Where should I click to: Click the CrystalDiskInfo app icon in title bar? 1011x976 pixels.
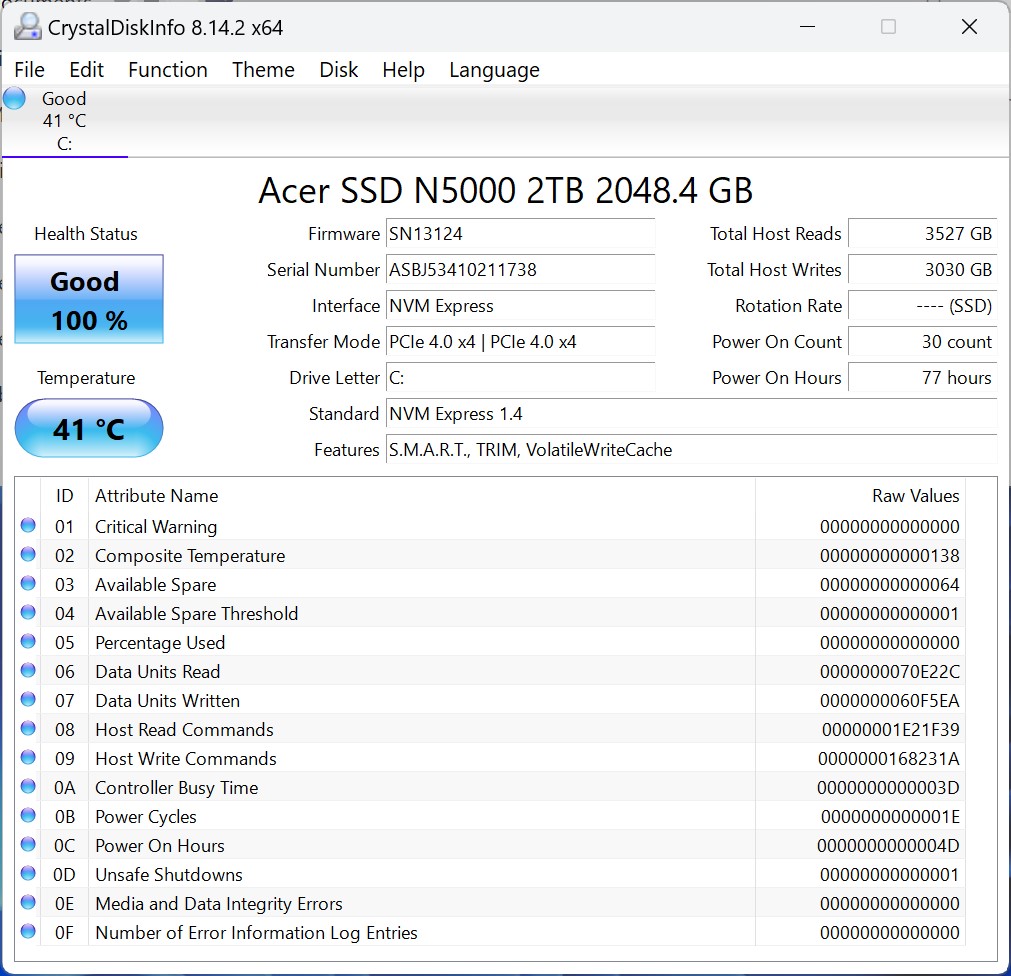coord(29,27)
